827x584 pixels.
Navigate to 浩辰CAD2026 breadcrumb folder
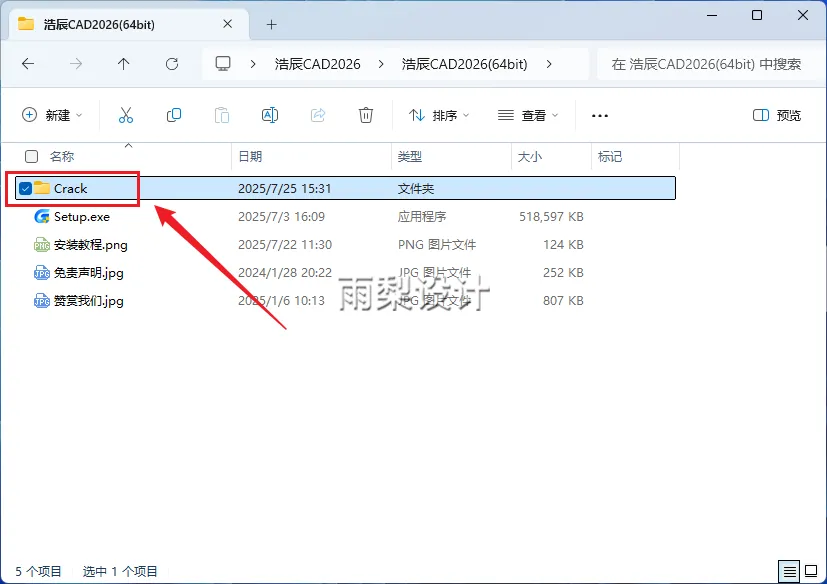[318, 64]
